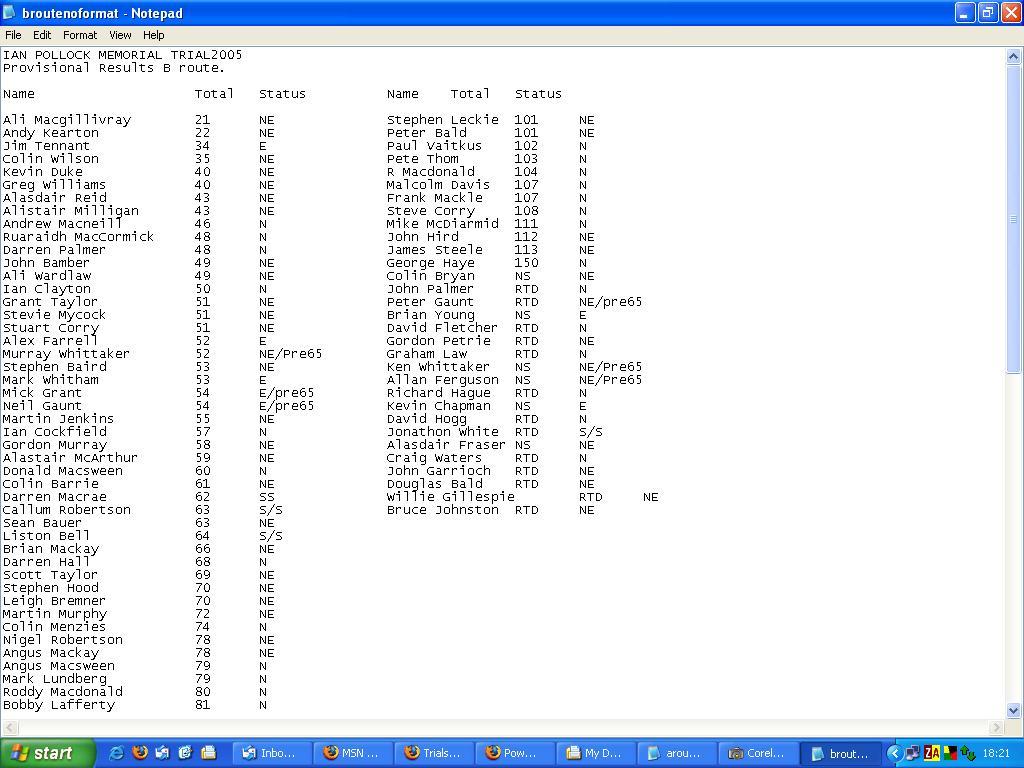Open the Help menu
1024x768 pixels.
153,35
